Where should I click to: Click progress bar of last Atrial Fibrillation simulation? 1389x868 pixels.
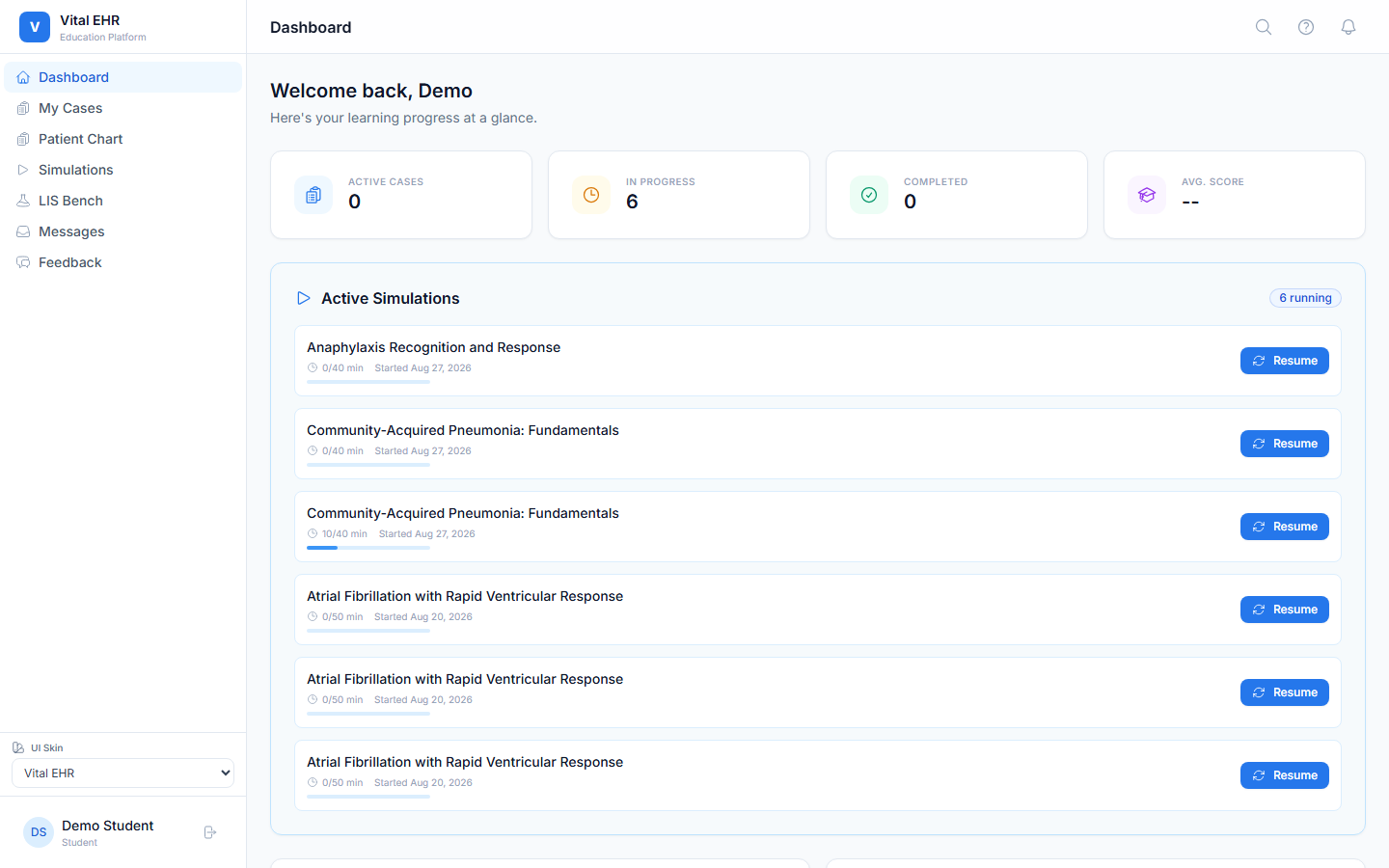[368, 797]
